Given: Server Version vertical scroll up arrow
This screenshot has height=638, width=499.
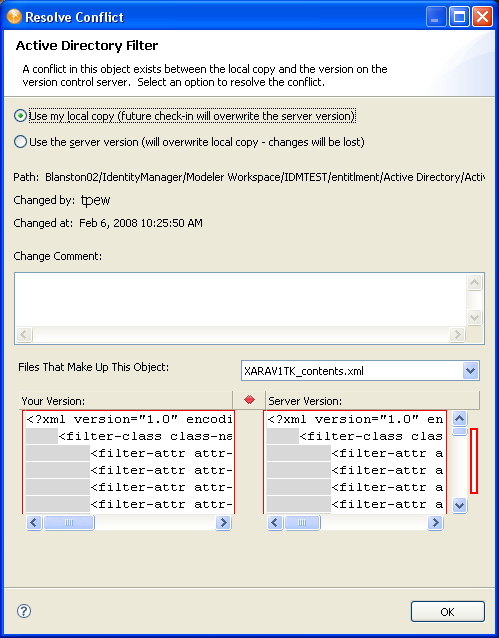Looking at the screenshot, I should [x=460, y=418].
